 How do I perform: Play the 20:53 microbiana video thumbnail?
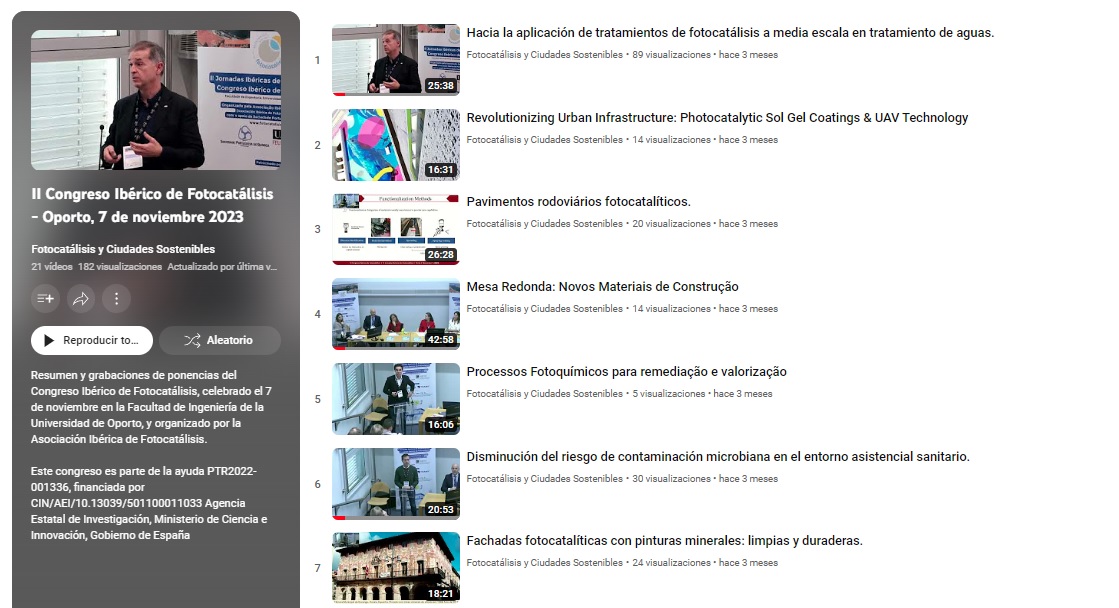click(x=395, y=484)
